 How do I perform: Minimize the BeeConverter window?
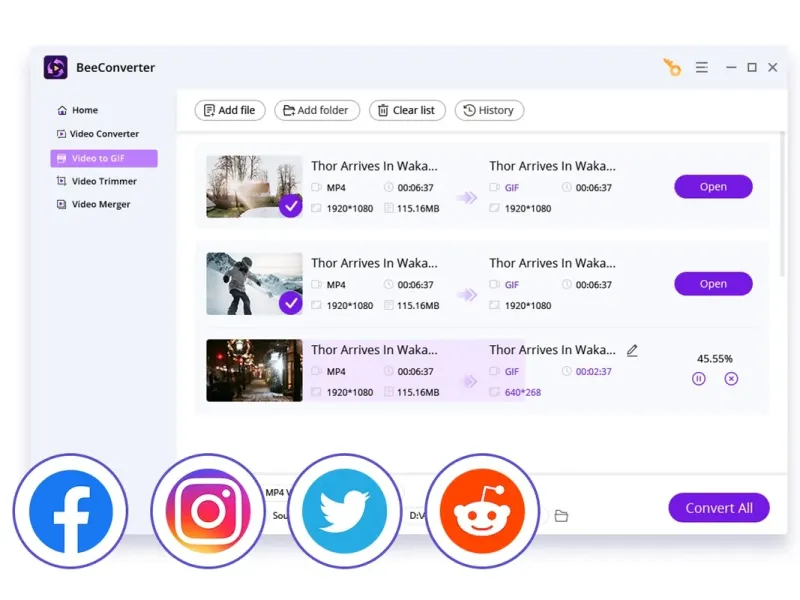[x=731, y=67]
